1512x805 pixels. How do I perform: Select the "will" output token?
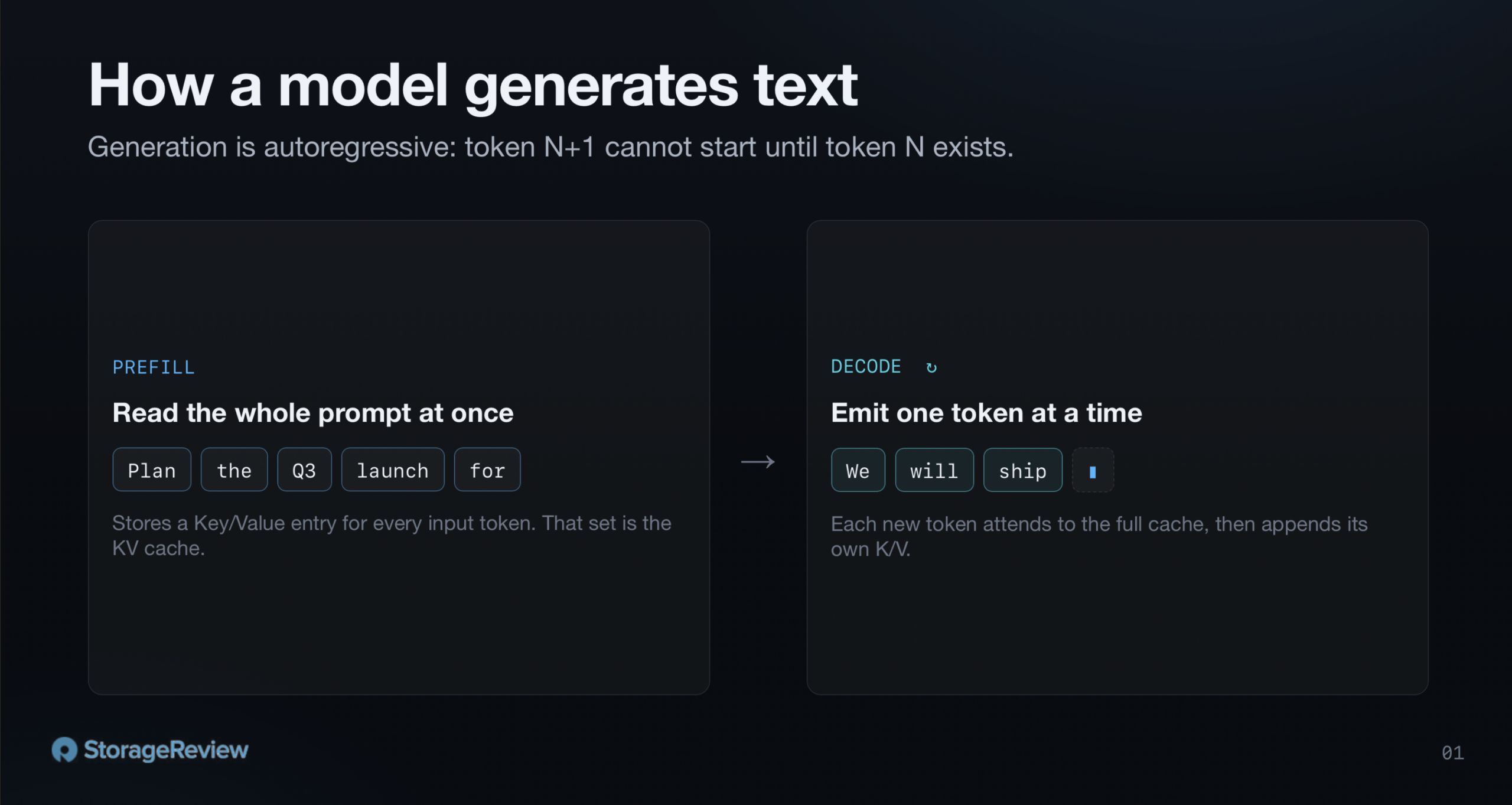[934, 470]
